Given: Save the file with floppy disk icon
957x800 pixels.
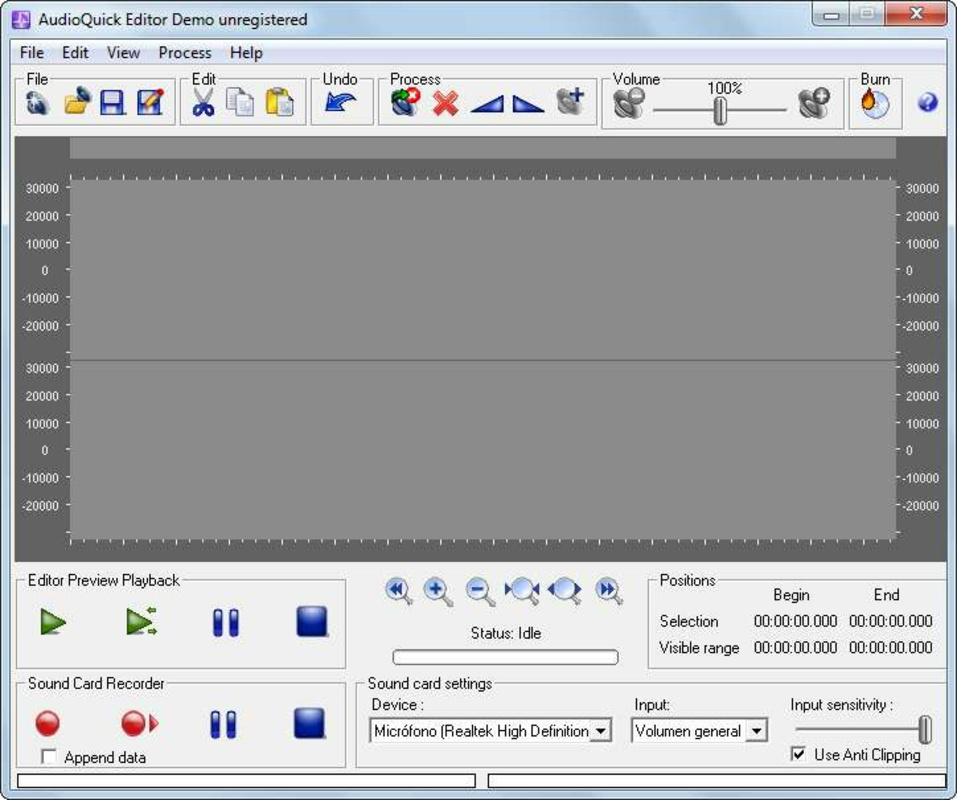Looking at the screenshot, I should coord(113,103).
